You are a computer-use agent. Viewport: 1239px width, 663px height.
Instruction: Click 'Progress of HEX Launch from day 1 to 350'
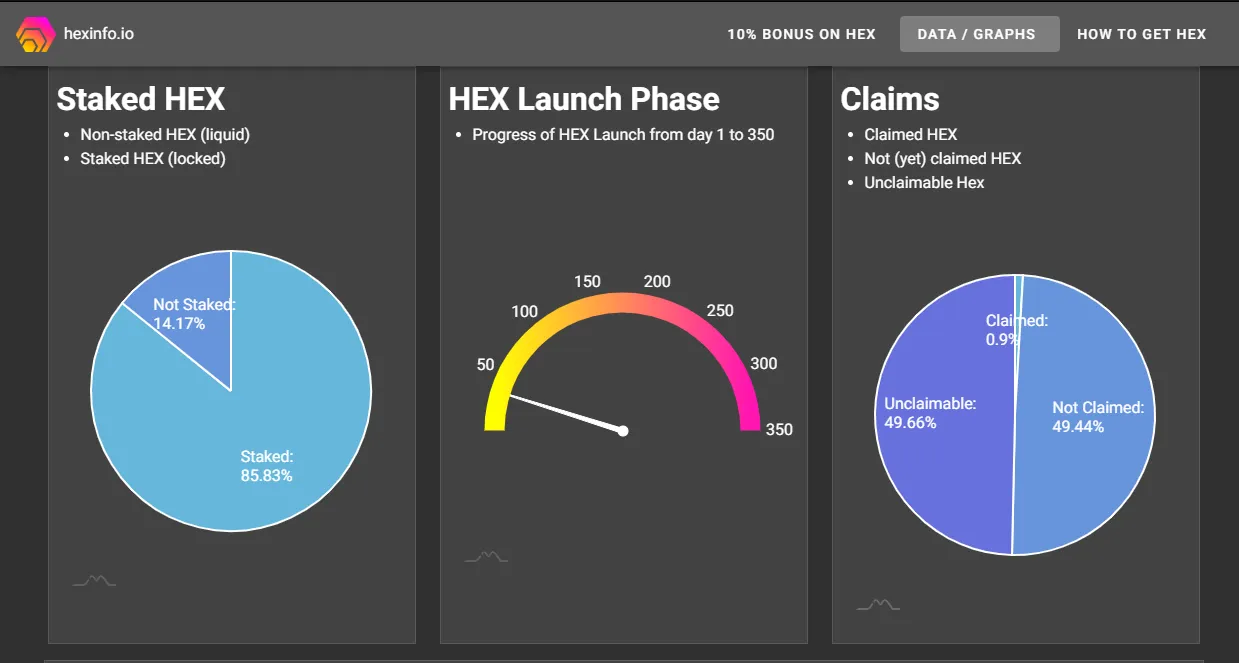pyautogui.click(x=623, y=134)
